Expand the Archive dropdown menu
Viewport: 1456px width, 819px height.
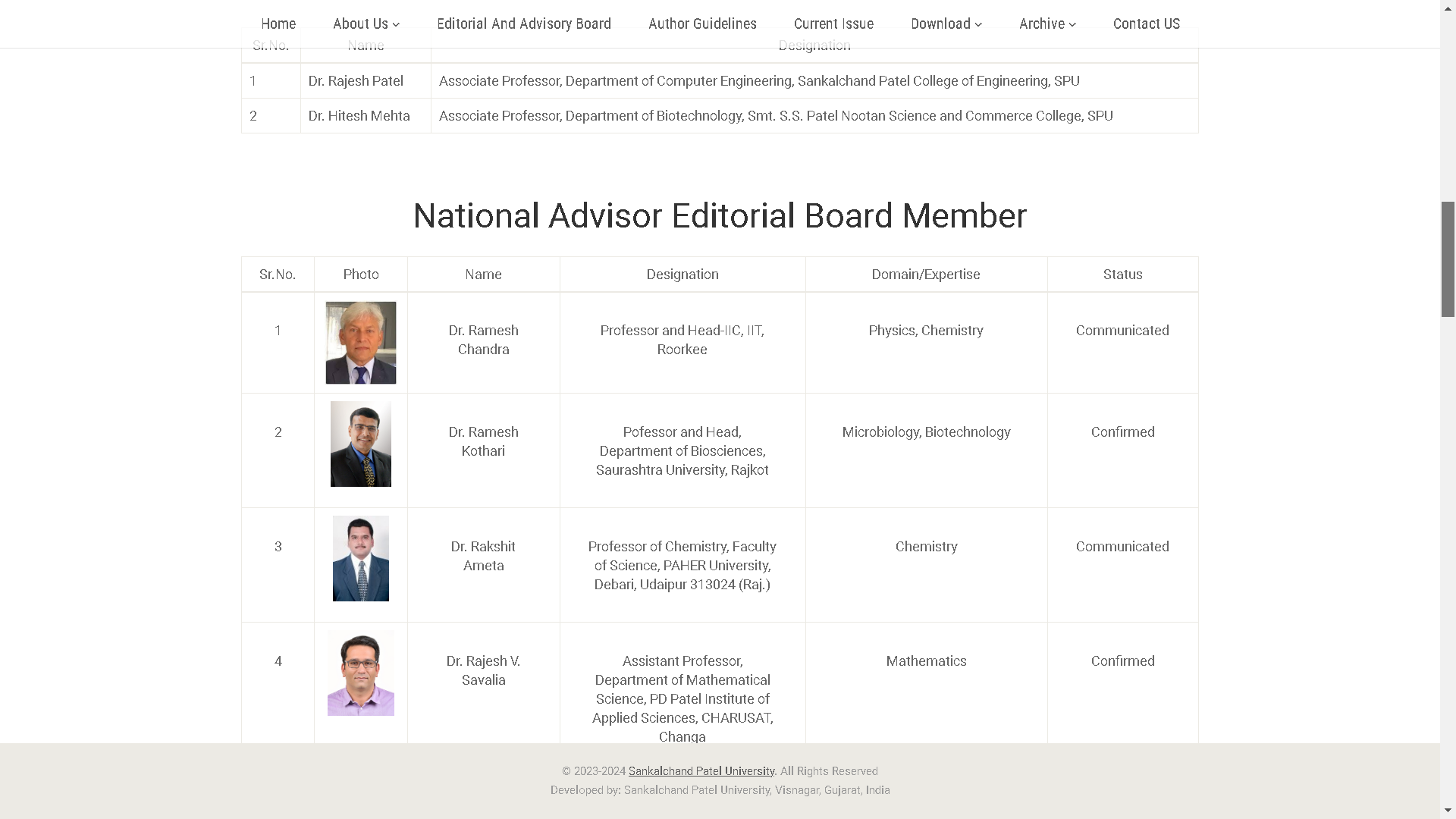pyautogui.click(x=1046, y=24)
